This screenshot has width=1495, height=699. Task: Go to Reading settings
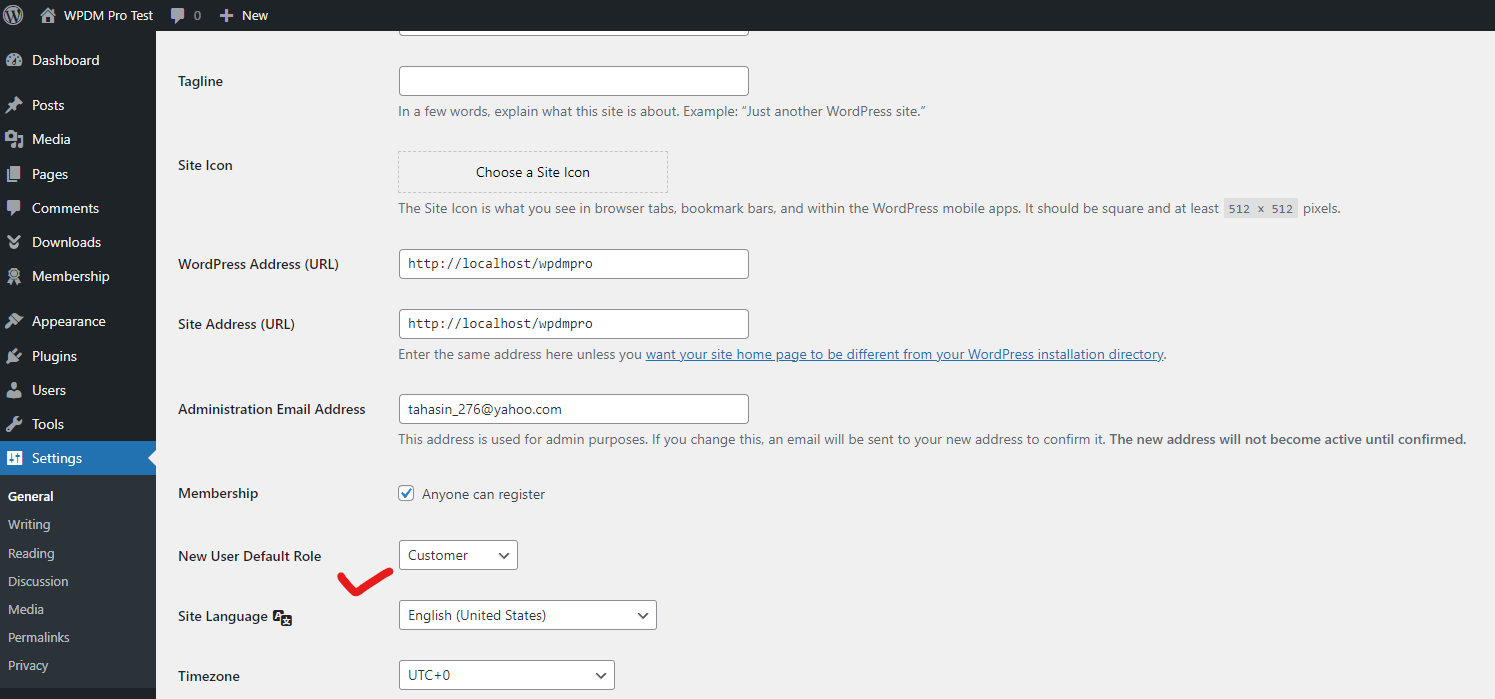pyautogui.click(x=31, y=553)
